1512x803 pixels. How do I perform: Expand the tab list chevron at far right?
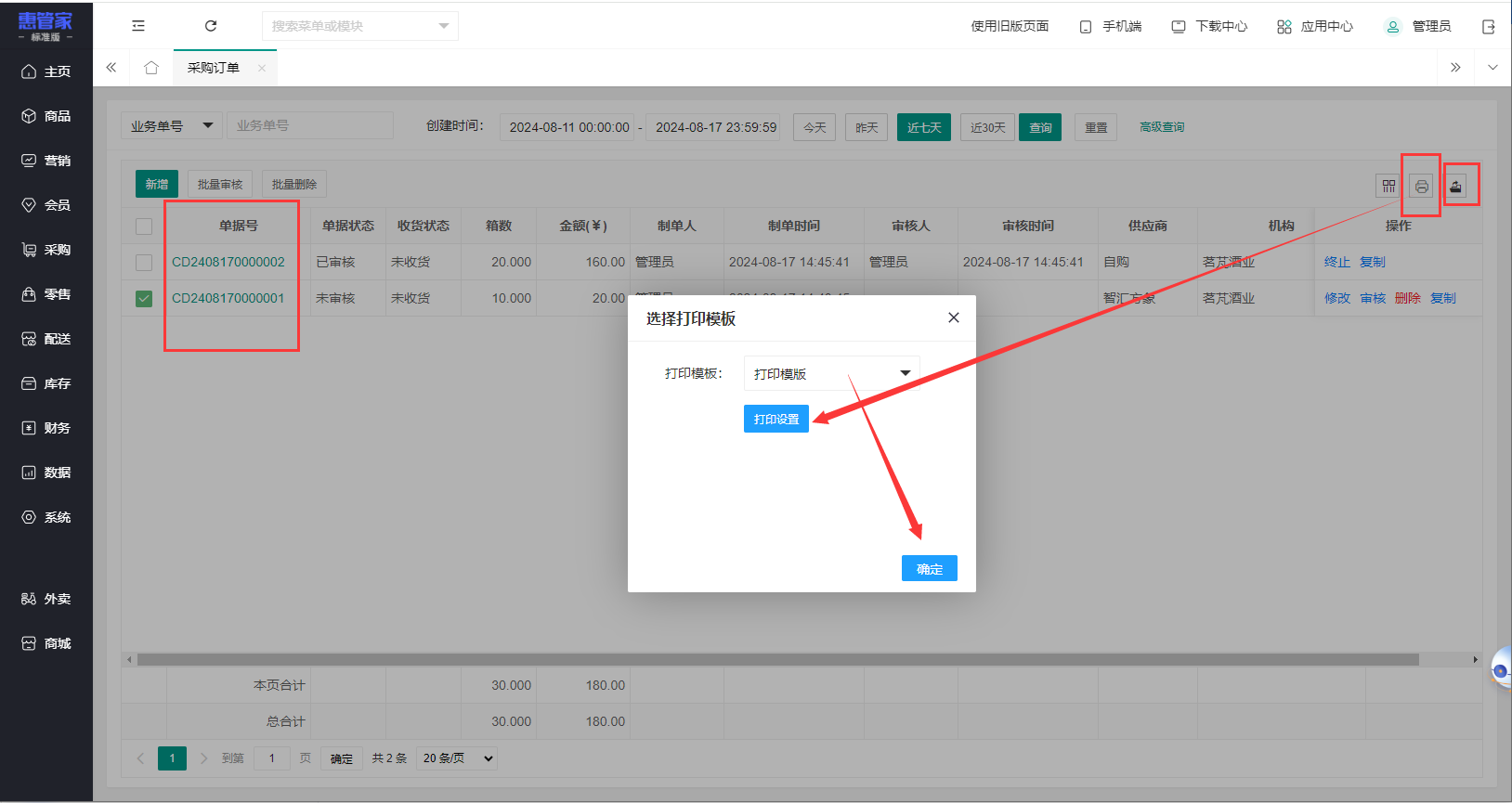click(1492, 68)
